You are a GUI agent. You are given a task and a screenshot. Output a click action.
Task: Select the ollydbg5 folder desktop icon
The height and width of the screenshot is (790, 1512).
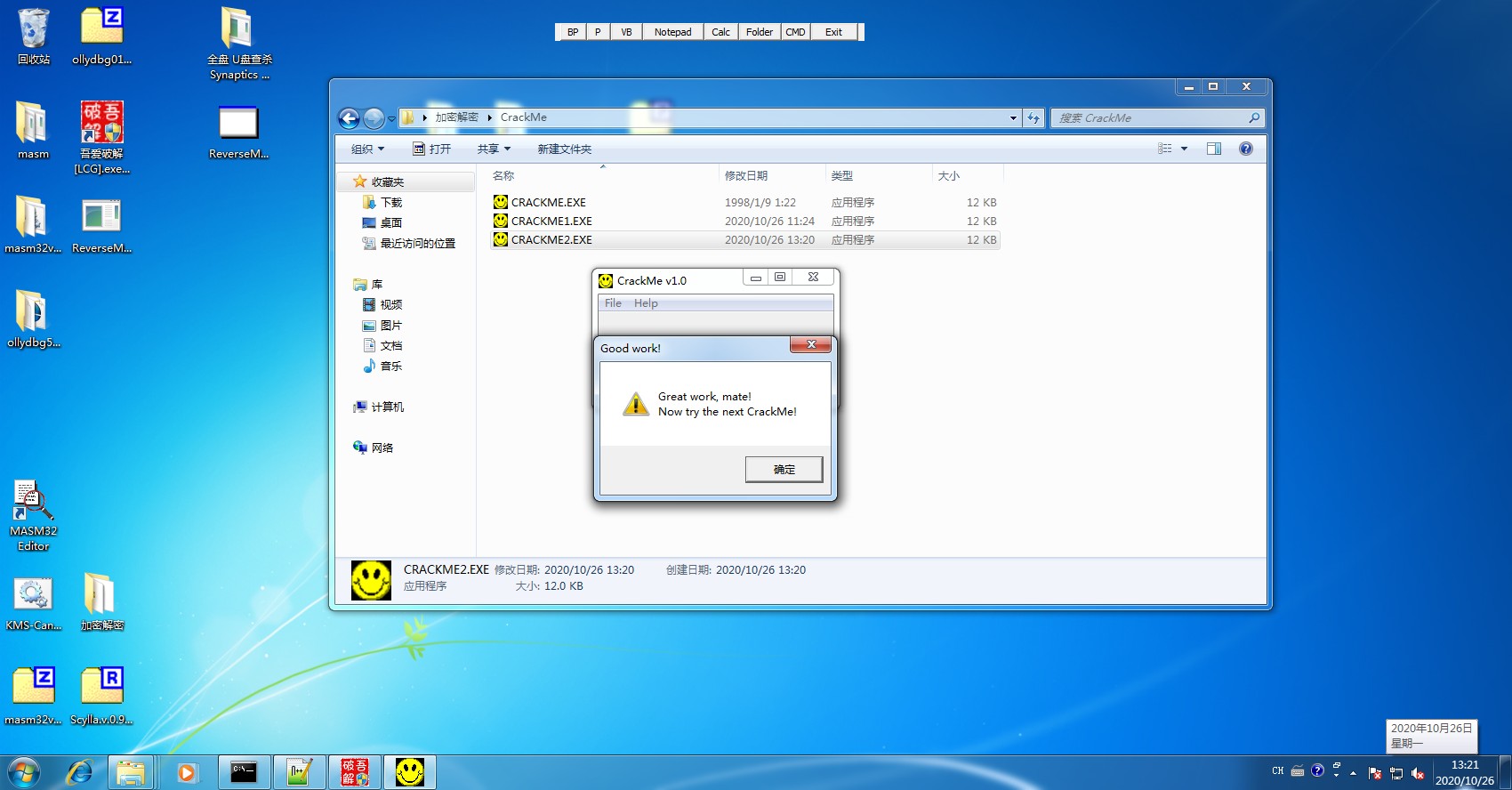click(x=33, y=318)
